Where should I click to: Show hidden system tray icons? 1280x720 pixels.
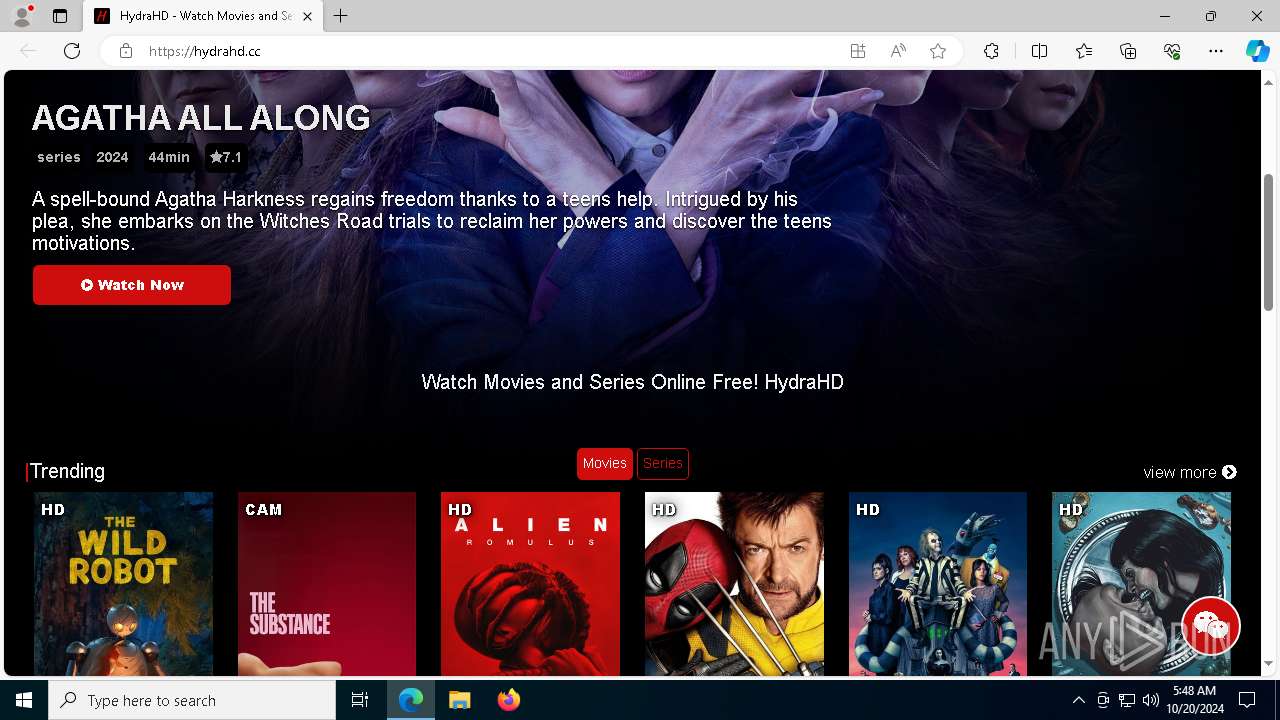pyautogui.click(x=1078, y=700)
